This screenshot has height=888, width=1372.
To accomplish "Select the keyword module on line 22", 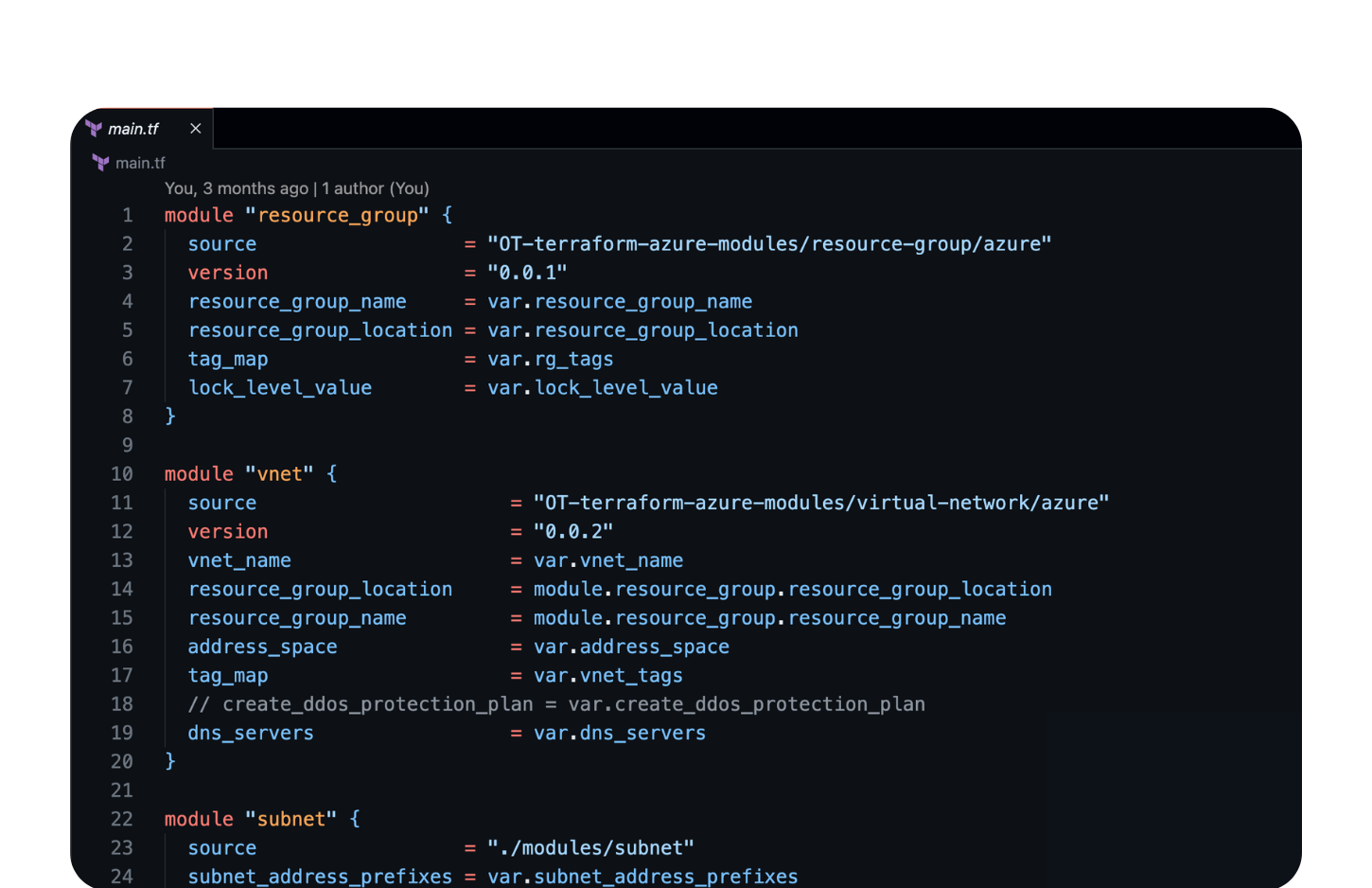I will [x=199, y=819].
